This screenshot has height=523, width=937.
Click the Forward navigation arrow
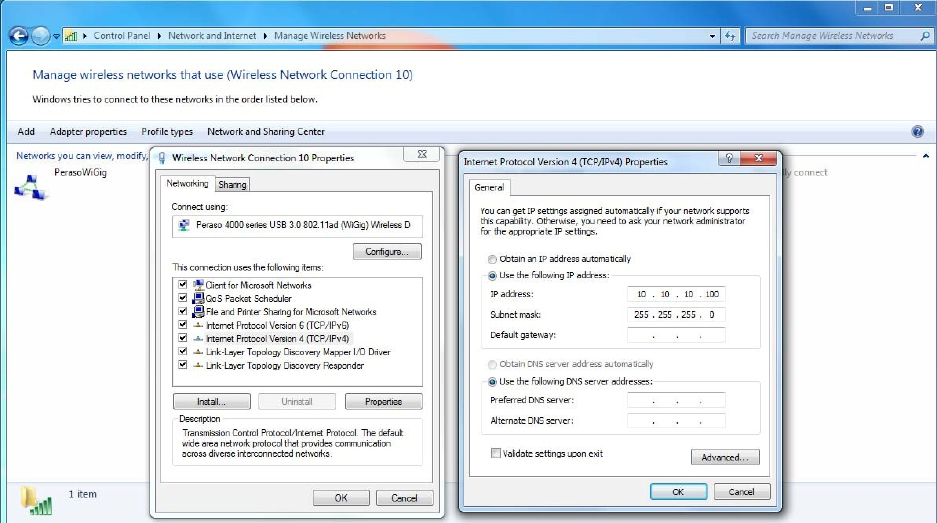click(40, 36)
